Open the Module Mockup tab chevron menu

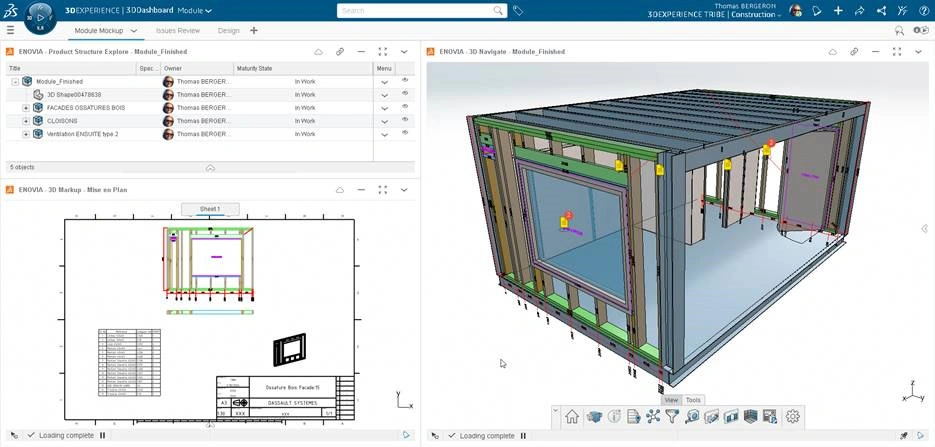coord(134,30)
